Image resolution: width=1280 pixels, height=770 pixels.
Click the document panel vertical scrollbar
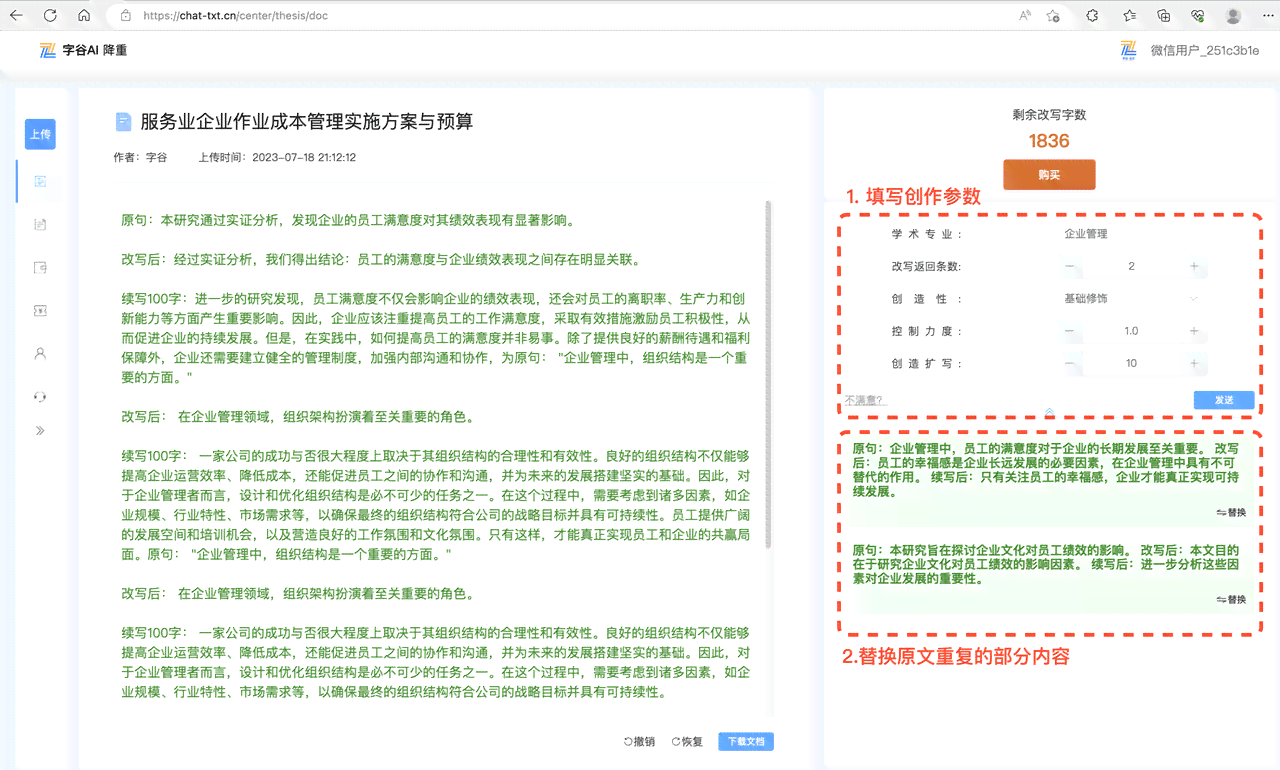tap(768, 375)
